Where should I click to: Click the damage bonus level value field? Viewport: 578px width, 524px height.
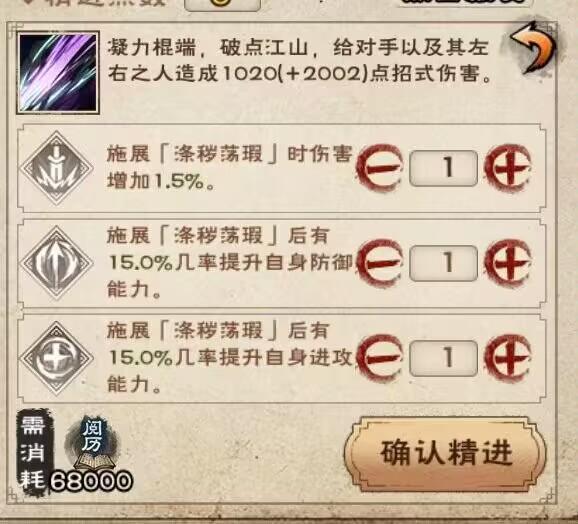click(443, 168)
